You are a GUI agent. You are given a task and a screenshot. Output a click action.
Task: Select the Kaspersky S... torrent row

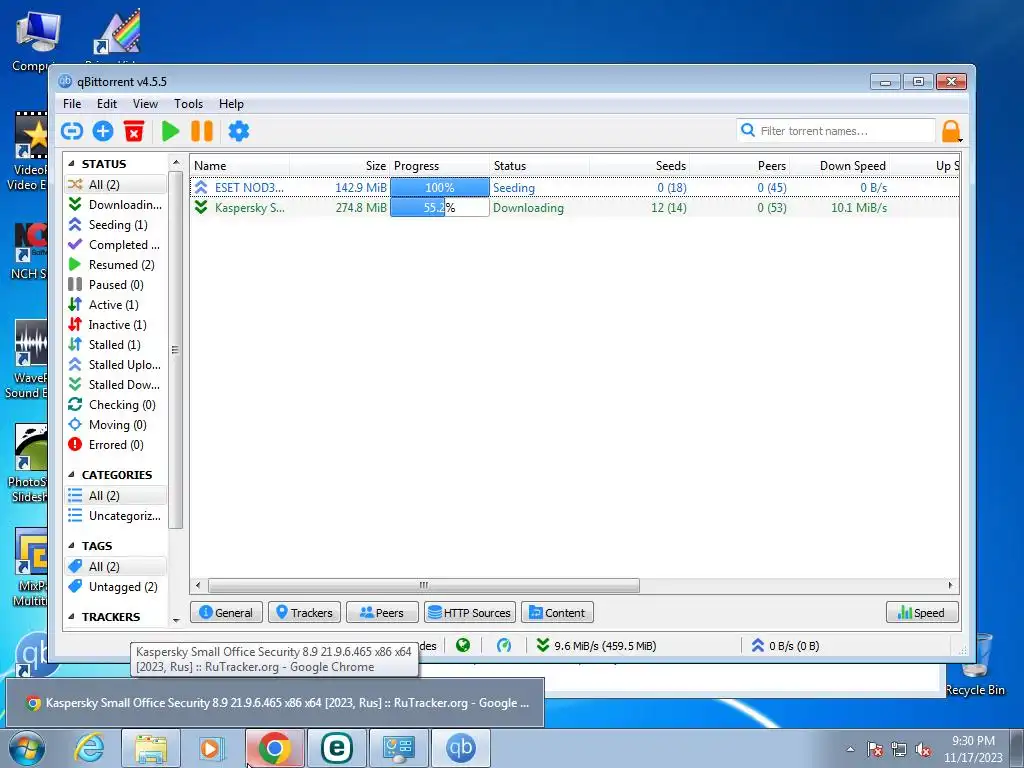click(575, 208)
